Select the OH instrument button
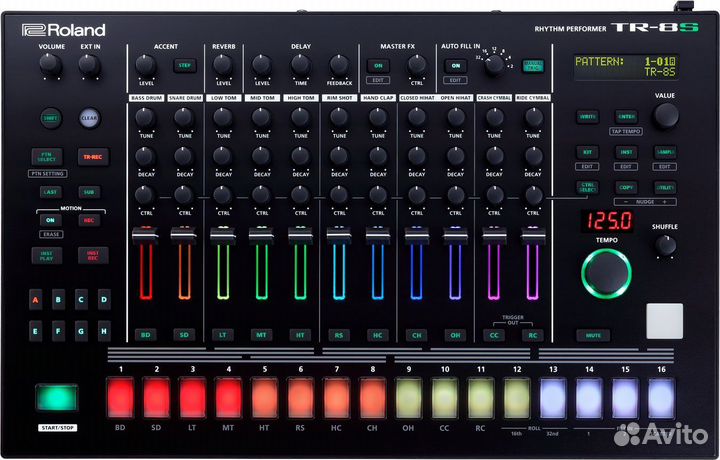The height and width of the screenshot is (460, 720). pos(455,335)
